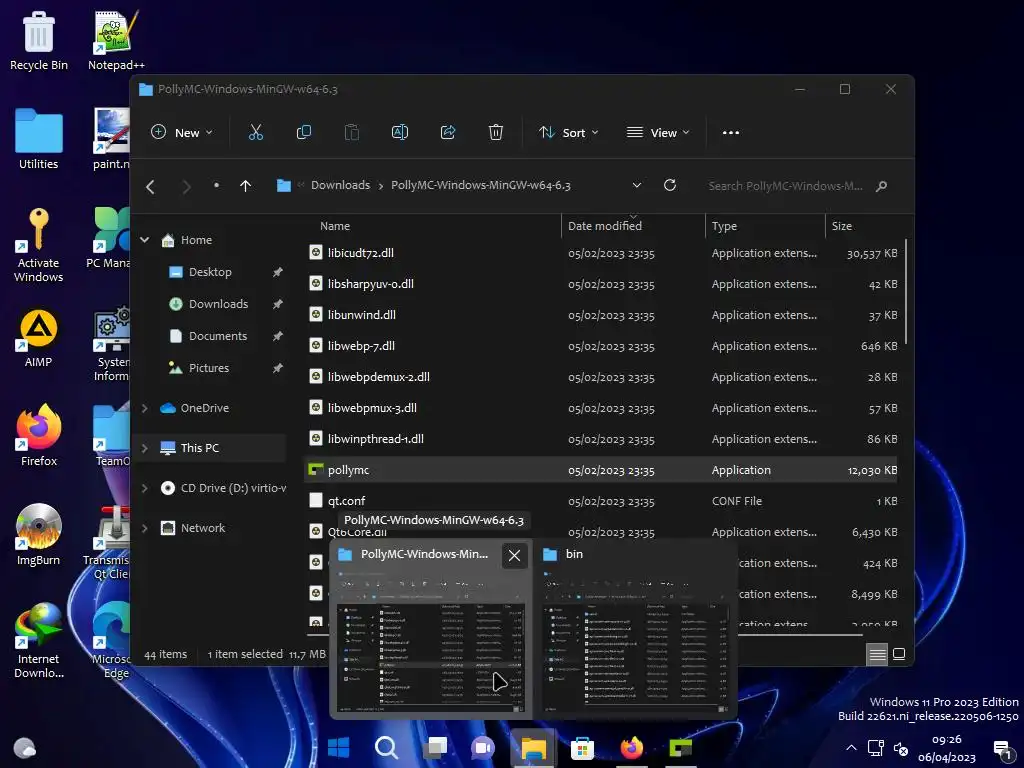Open Microsoft Store on taskbar
This screenshot has width=1024, height=768.
coord(582,748)
